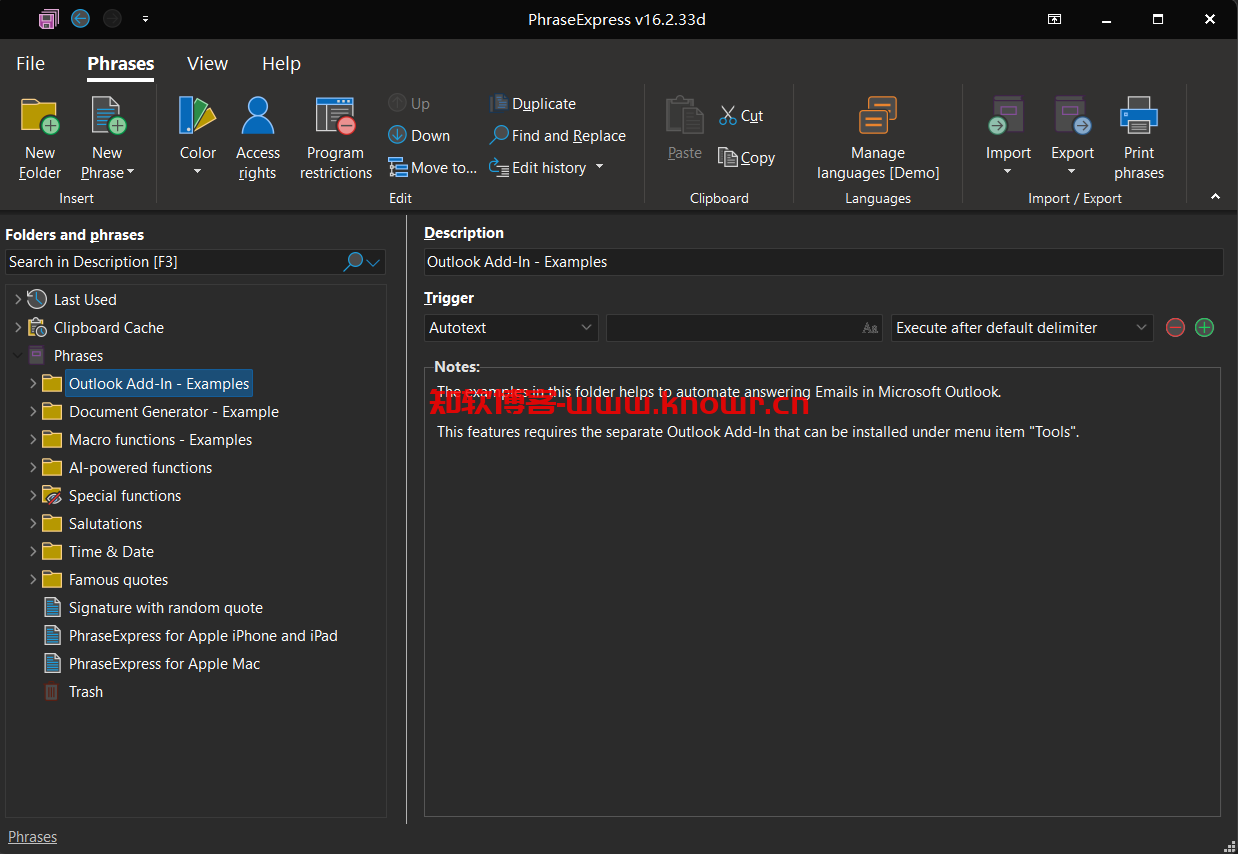This screenshot has height=854, width=1238.
Task: Expand the Clipboard Cache node
Action: (x=18, y=328)
